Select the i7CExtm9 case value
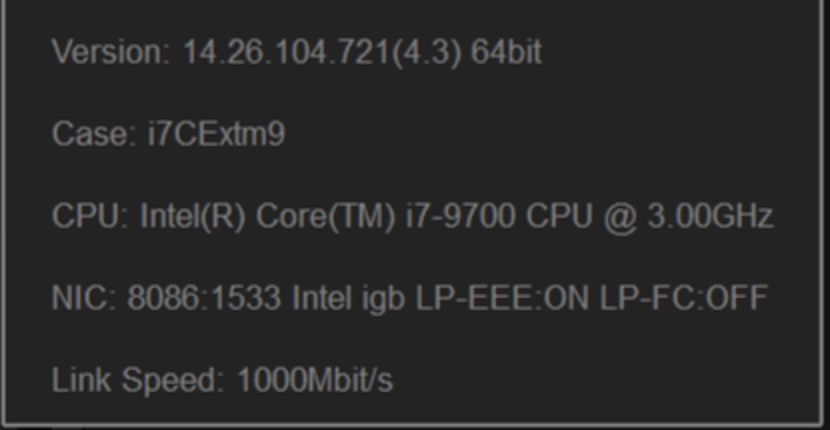 tap(216, 134)
